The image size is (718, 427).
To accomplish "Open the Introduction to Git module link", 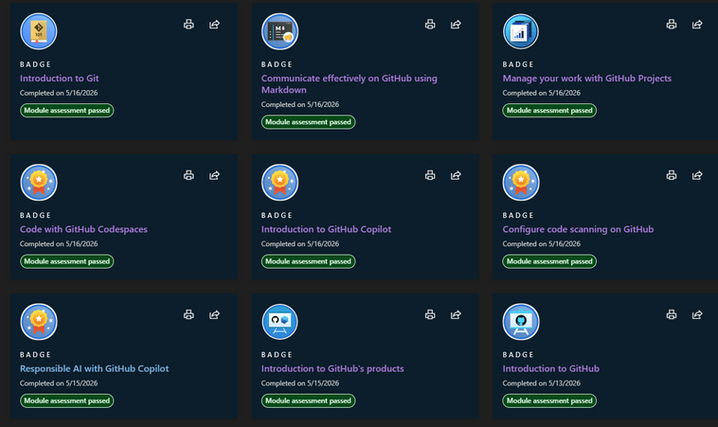I will click(59, 78).
